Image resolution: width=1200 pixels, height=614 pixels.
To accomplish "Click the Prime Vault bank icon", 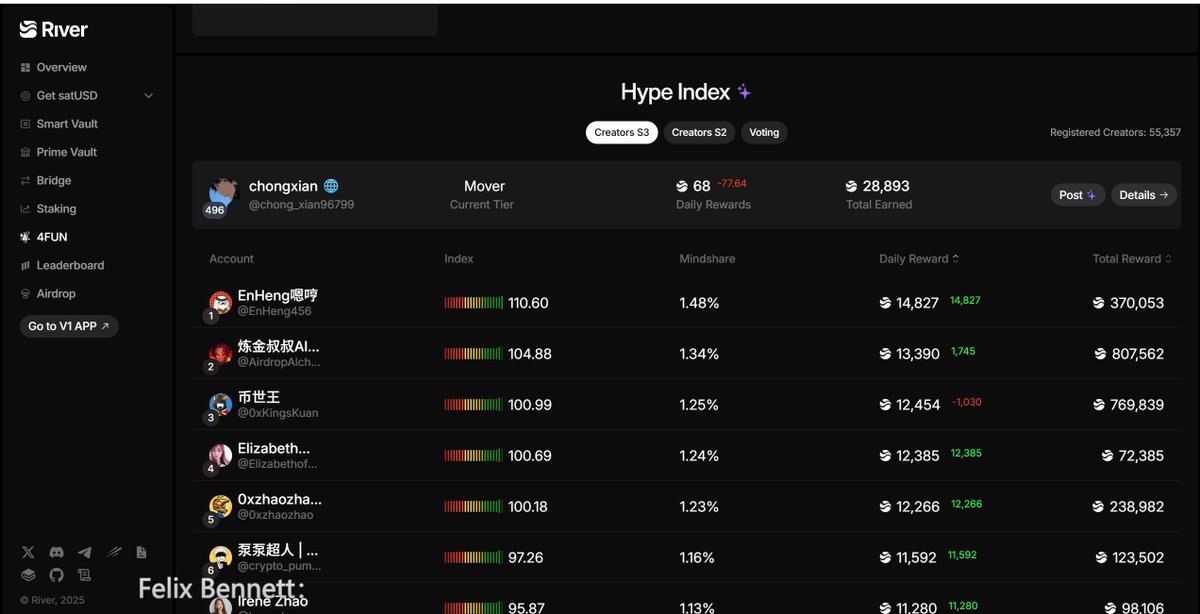I will [x=26, y=152].
